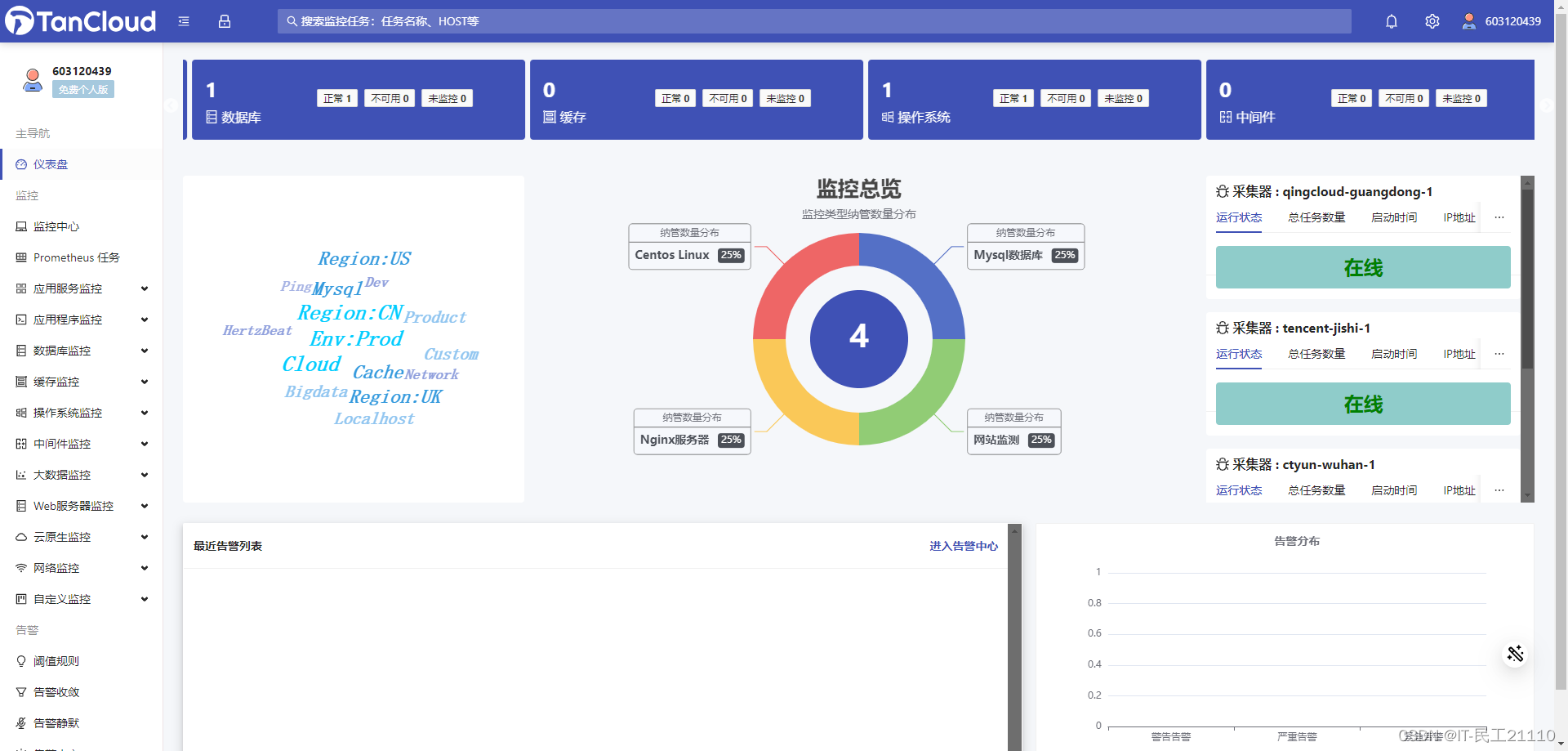This screenshot has height=751, width=1568.
Task: Click the 在线 status of tencent-jishi-1
Action: pyautogui.click(x=1363, y=404)
